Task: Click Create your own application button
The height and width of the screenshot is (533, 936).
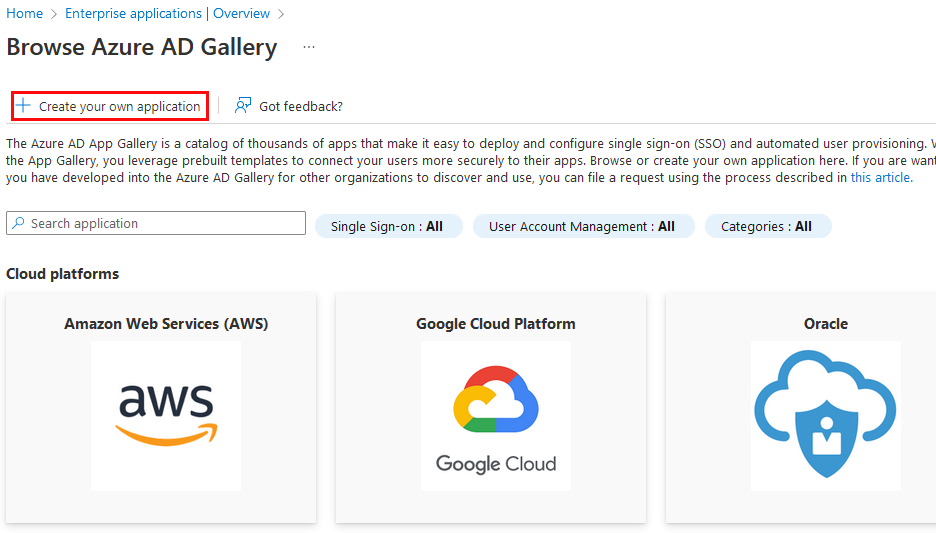Action: [x=110, y=106]
